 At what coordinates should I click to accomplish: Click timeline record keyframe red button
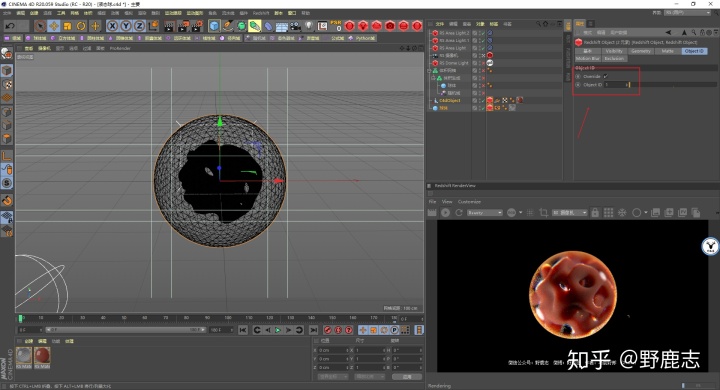coord(327,330)
